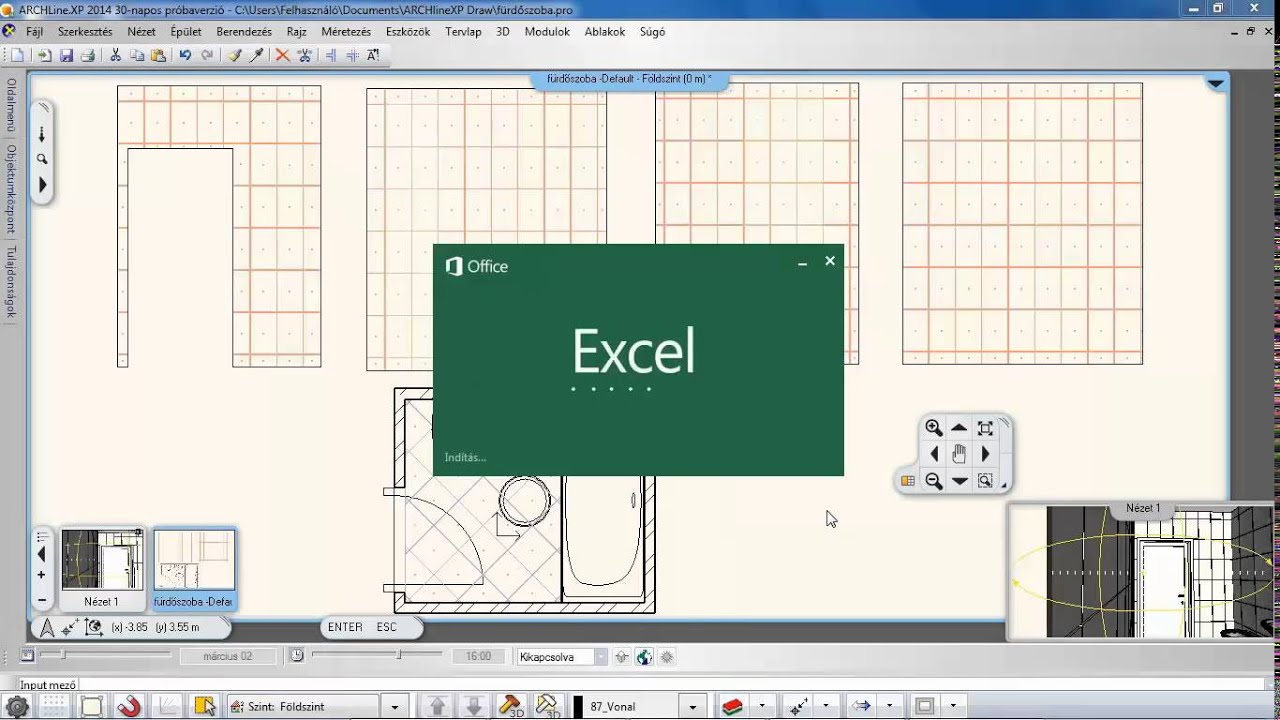Click the globe location icon
The height and width of the screenshot is (720, 1280).
coord(644,657)
